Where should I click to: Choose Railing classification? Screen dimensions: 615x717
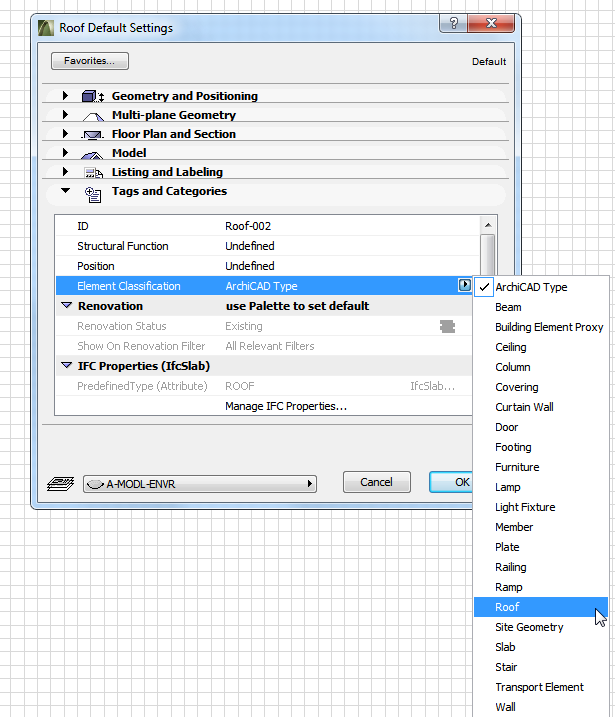(541, 567)
